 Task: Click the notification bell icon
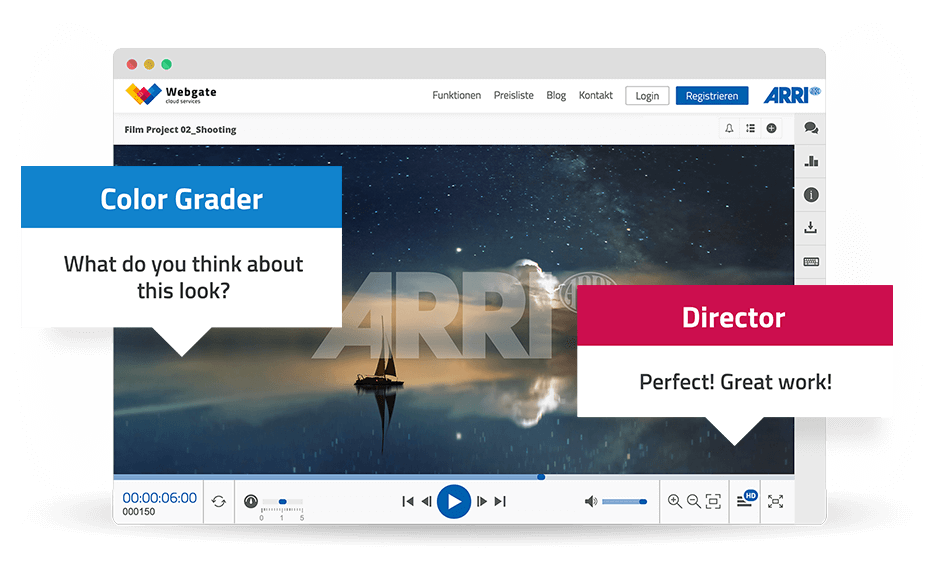(x=729, y=129)
